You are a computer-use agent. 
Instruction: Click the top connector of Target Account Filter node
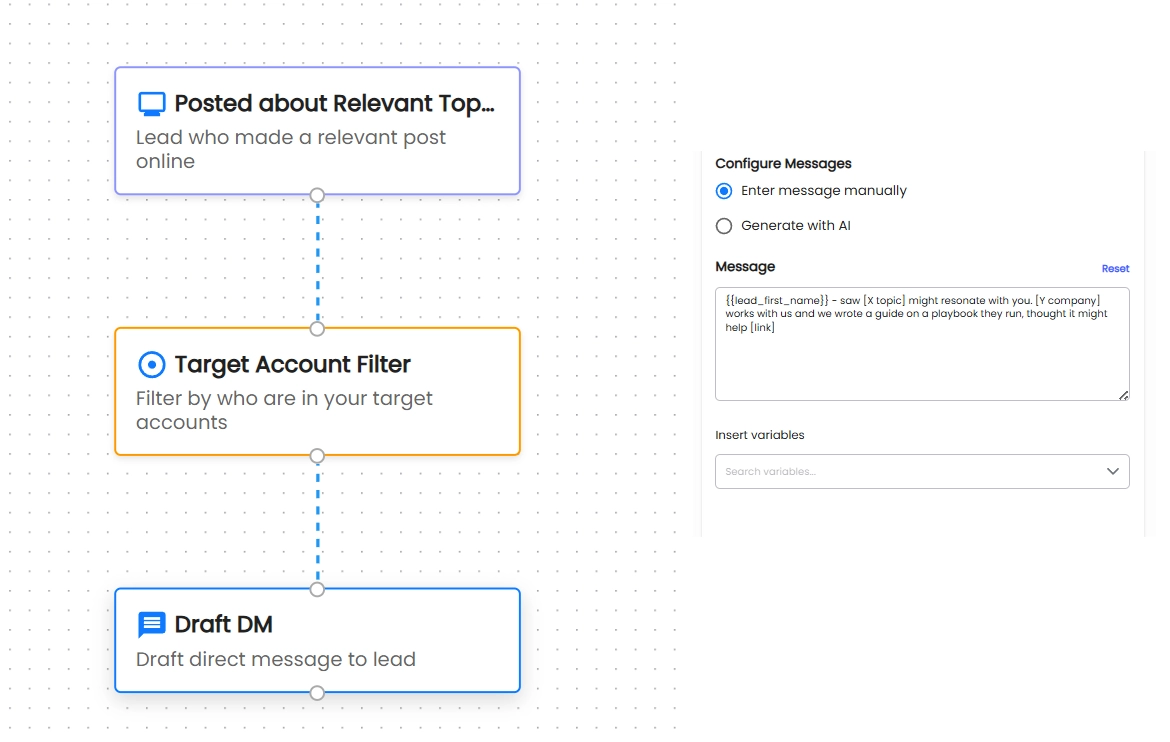pyautogui.click(x=317, y=328)
